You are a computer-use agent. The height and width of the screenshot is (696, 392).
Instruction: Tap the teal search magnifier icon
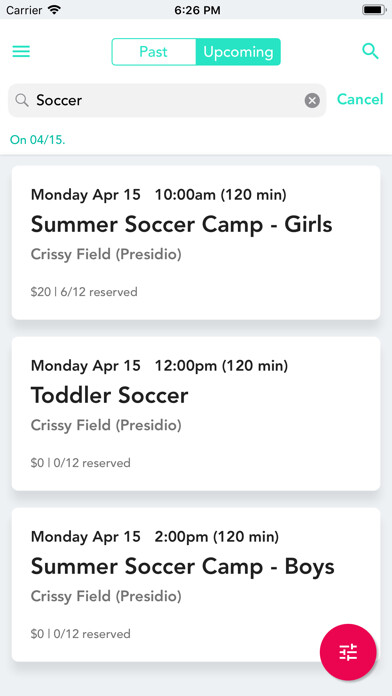point(370,51)
